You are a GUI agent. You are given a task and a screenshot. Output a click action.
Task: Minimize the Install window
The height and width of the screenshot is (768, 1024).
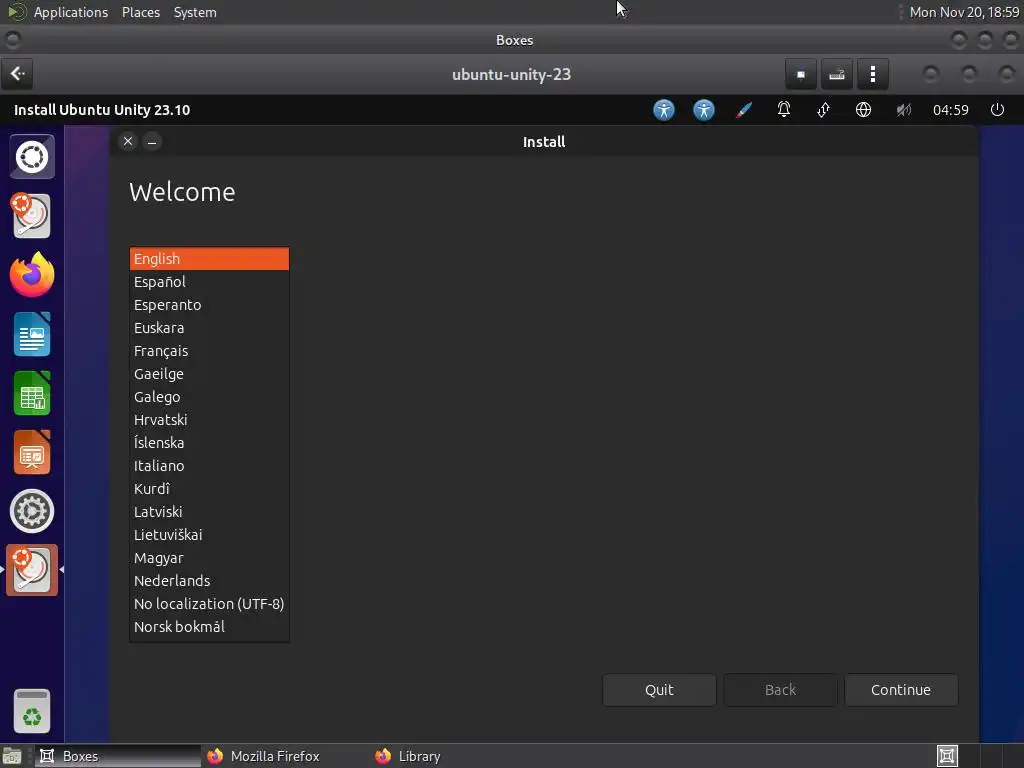point(152,141)
